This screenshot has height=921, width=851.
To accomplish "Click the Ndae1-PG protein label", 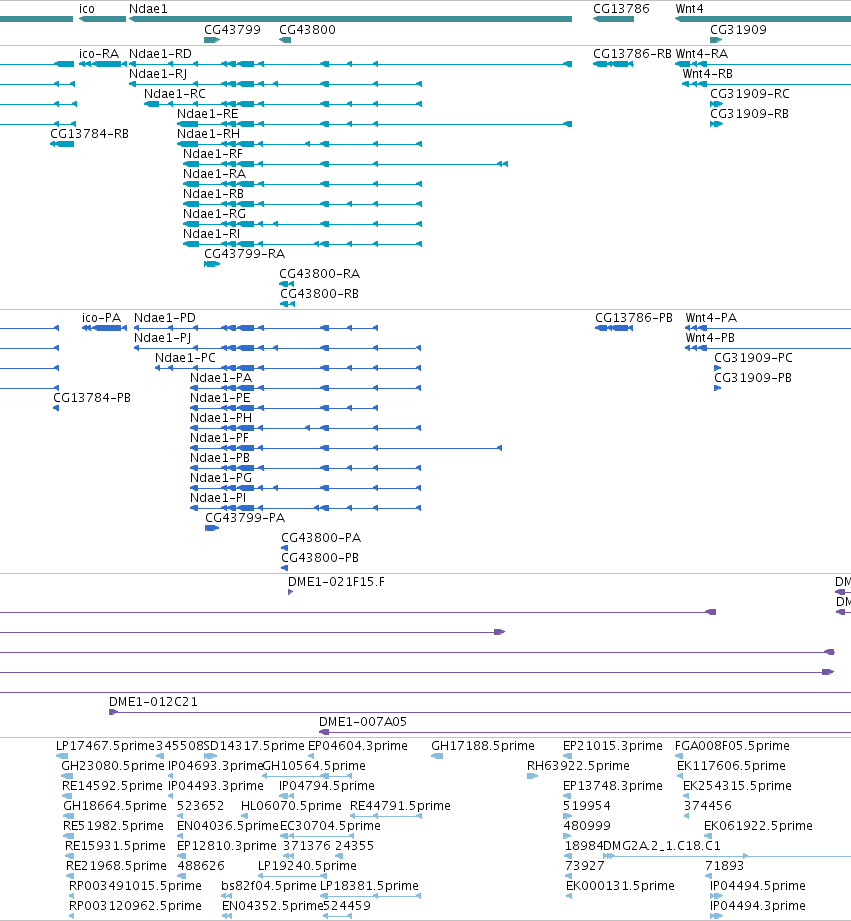I will [221, 477].
